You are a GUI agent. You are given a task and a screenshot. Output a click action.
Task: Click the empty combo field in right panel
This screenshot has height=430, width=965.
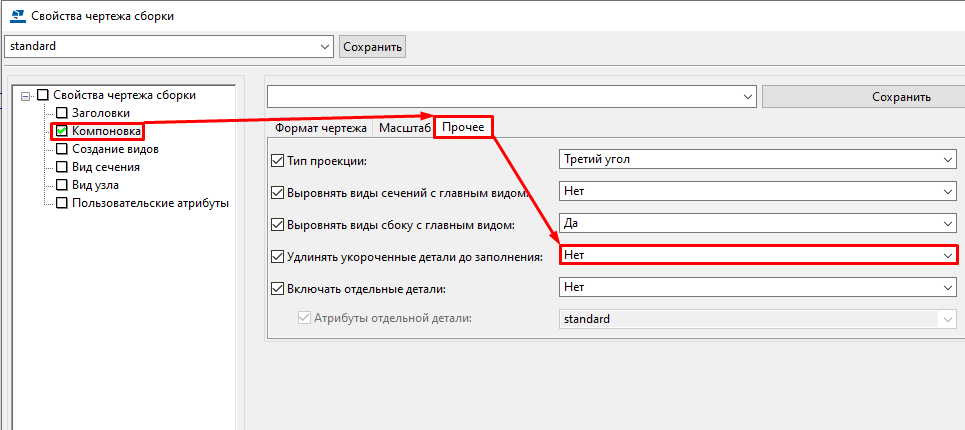point(511,97)
